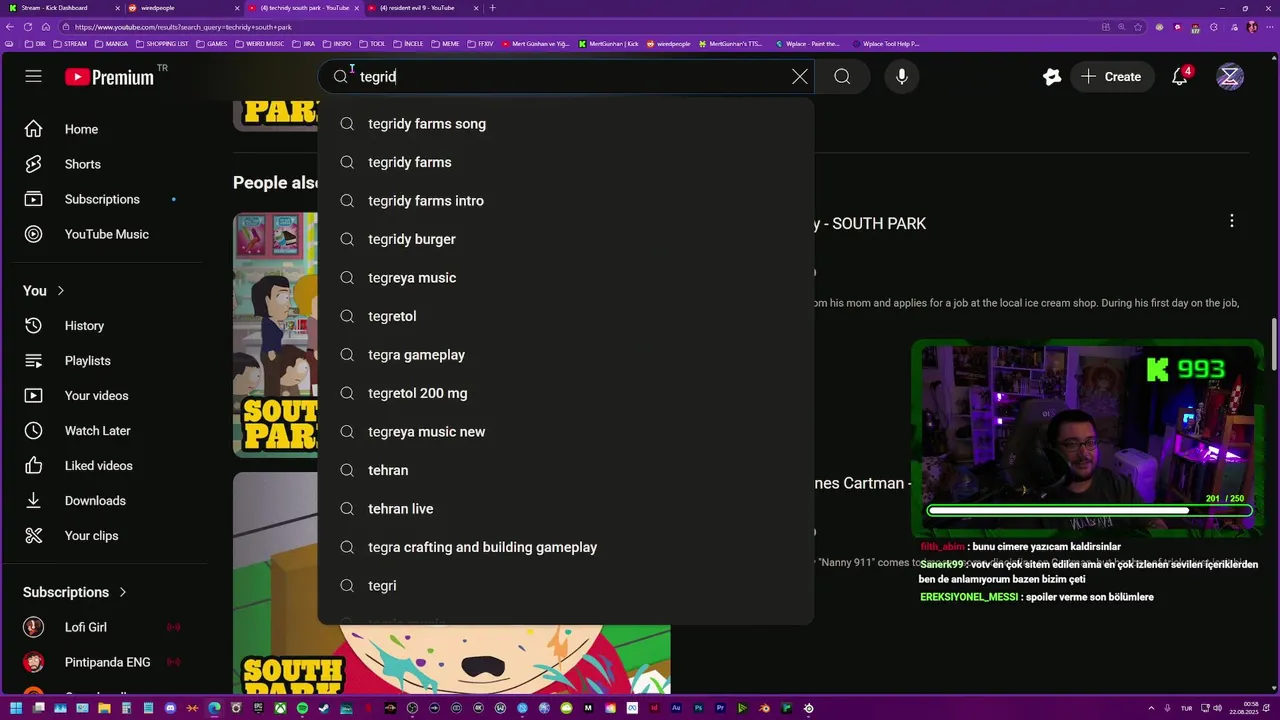Image resolution: width=1280 pixels, height=720 pixels.
Task: Open the South Park thumbnail with the crowd
Action: (275, 335)
